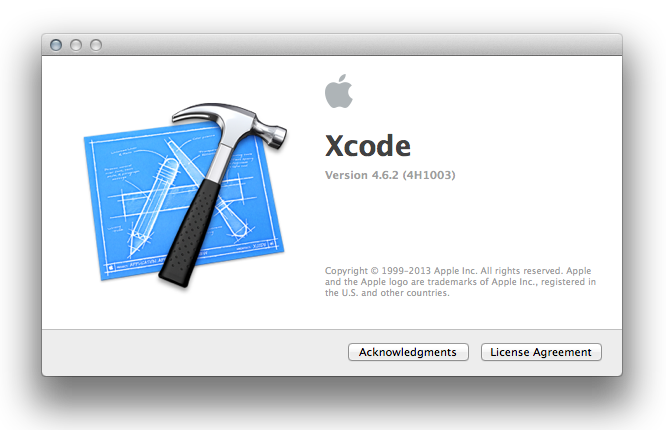Click the Copyright 1999-2013 Apple Inc. notice
This screenshot has height=430, width=666.
coord(460,282)
